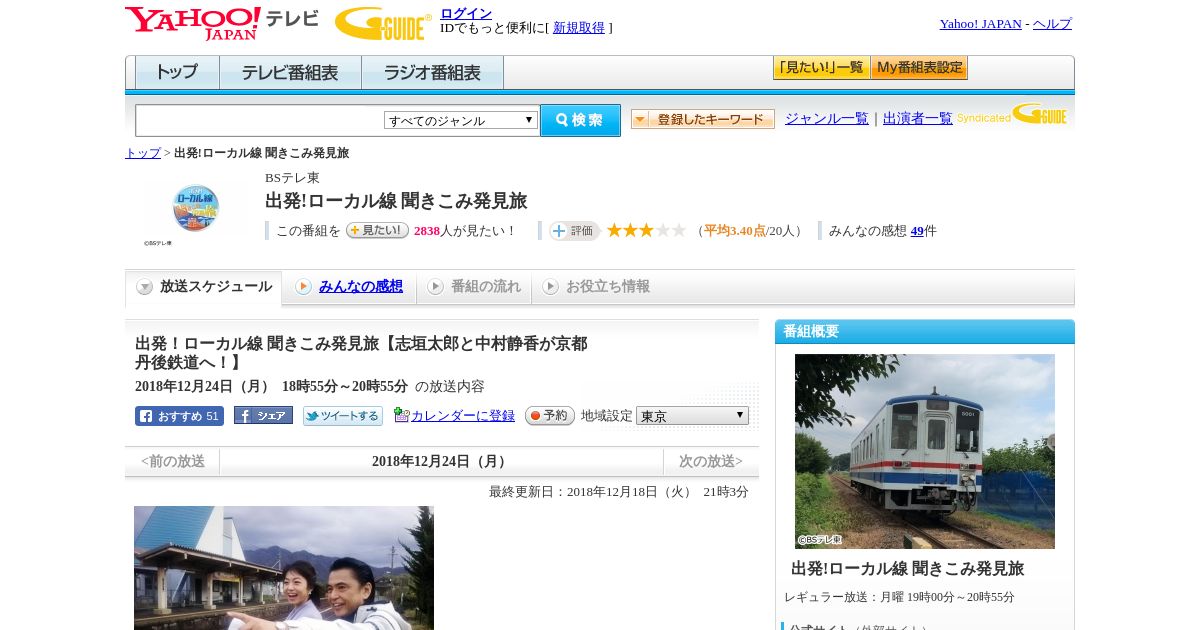The width and height of the screenshot is (1200, 630).
Task: Select the テレビ番組表 tab
Action: 290,73
